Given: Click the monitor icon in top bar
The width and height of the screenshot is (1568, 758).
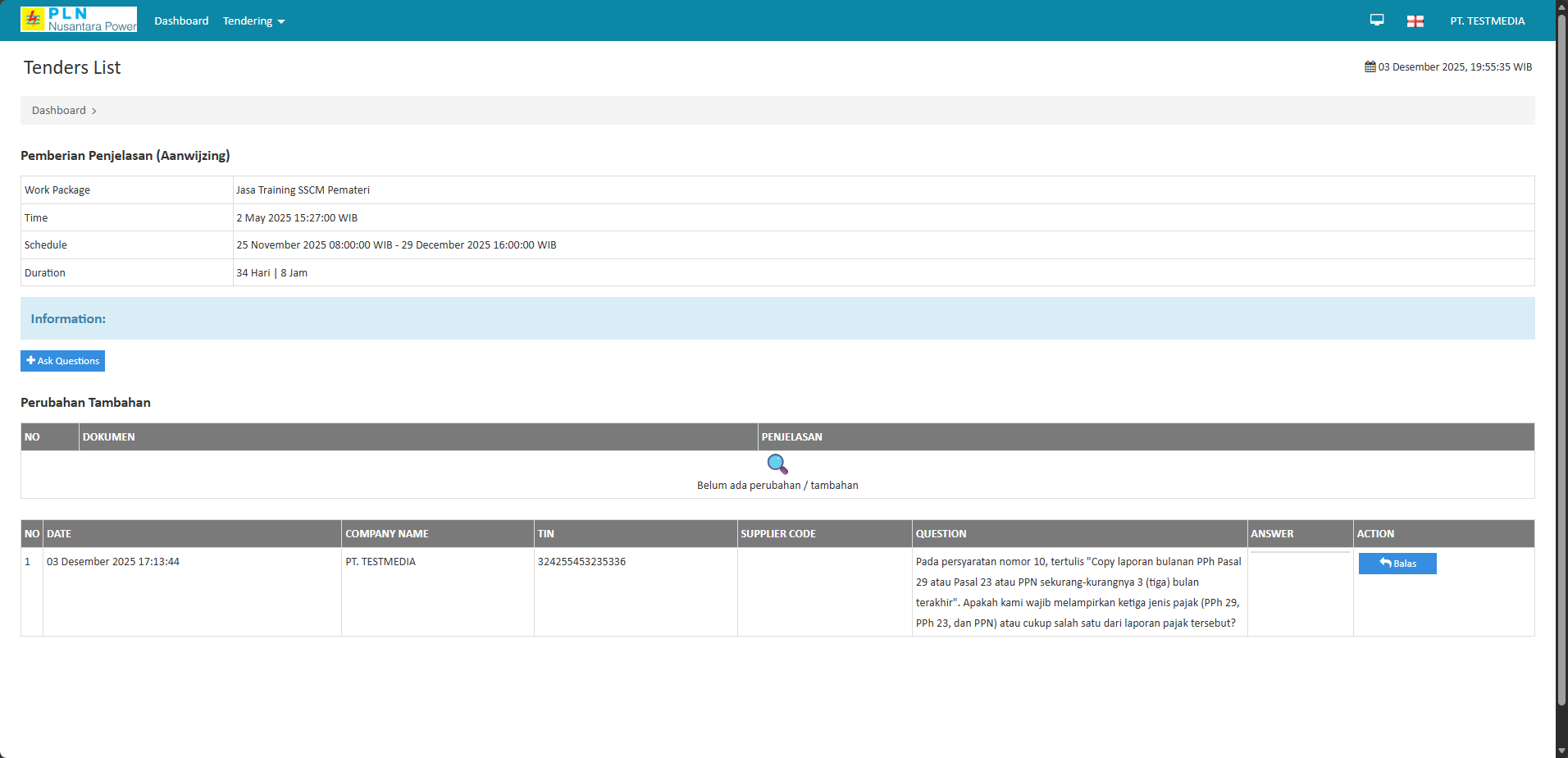Looking at the screenshot, I should pos(1377,21).
